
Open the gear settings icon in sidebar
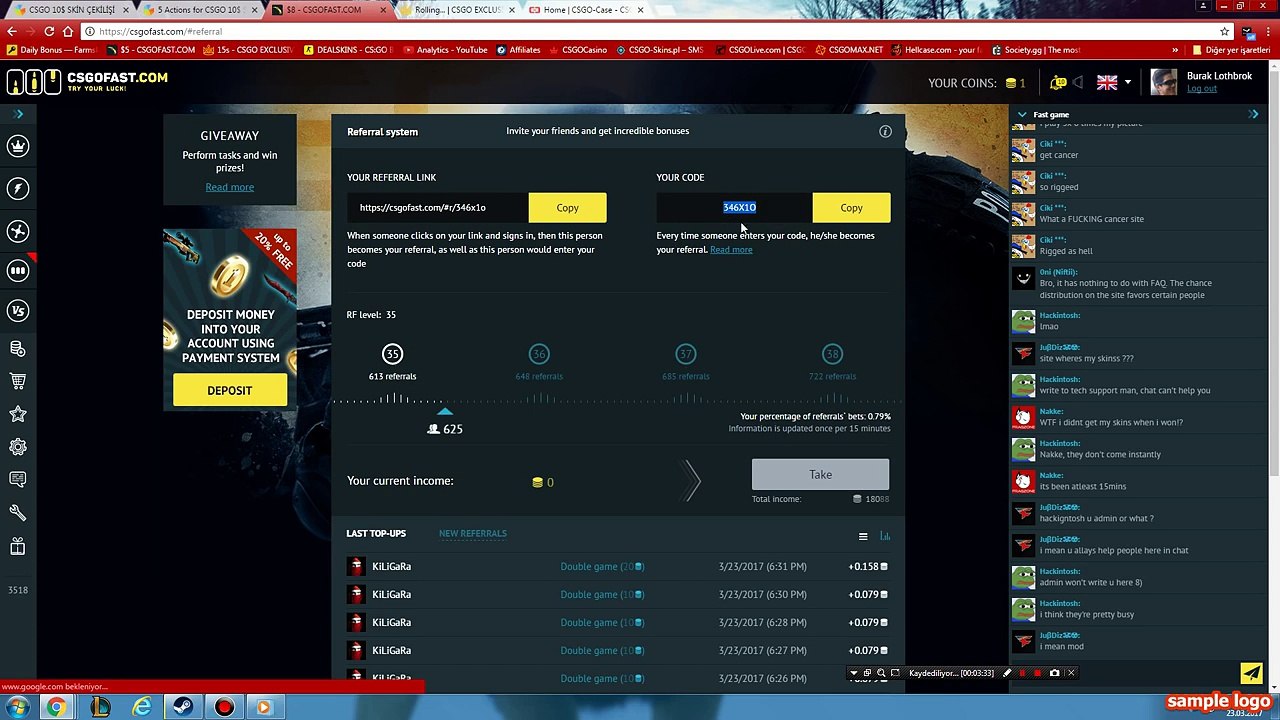pos(18,447)
